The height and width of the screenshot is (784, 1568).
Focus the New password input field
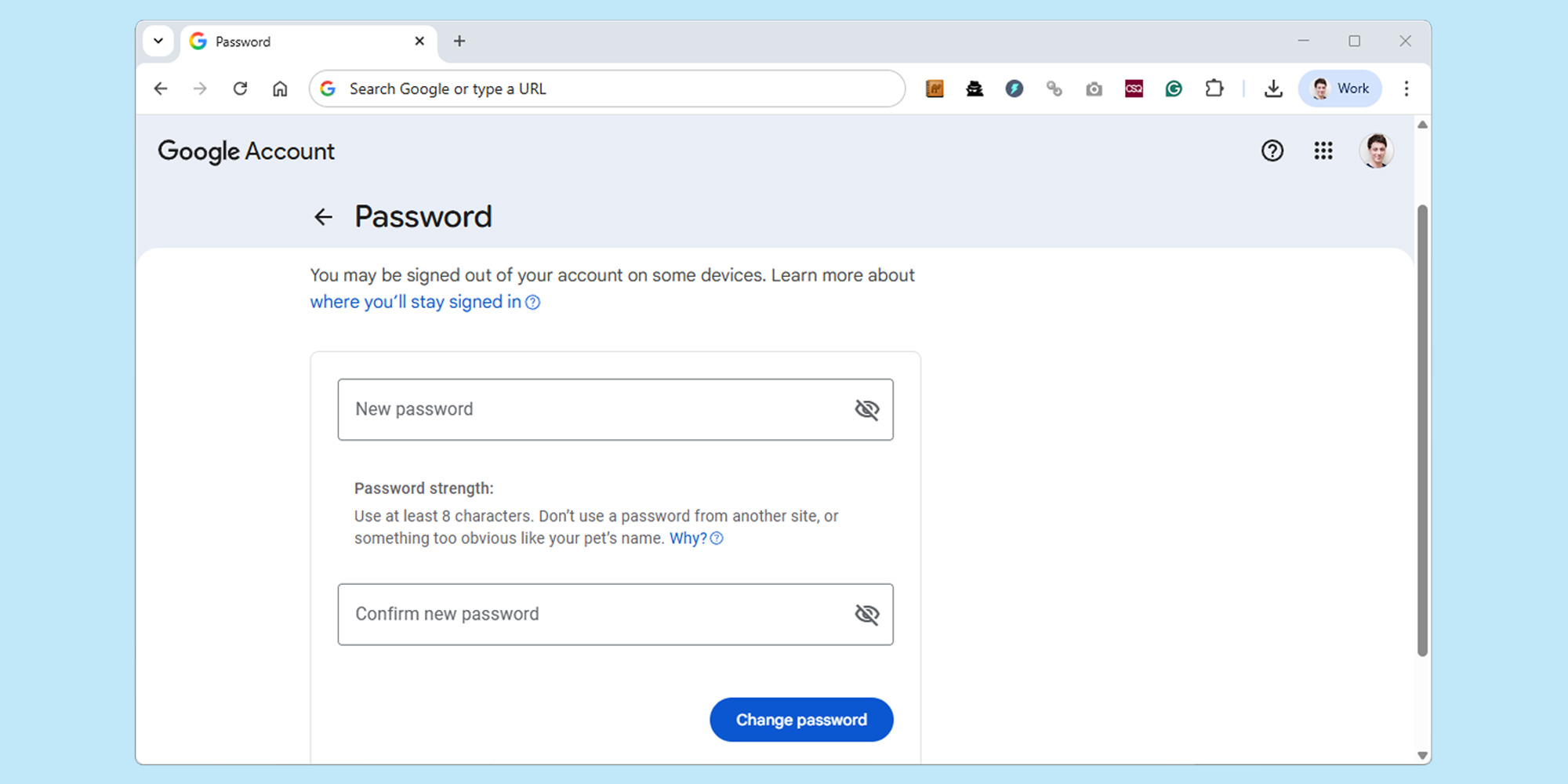(549, 408)
